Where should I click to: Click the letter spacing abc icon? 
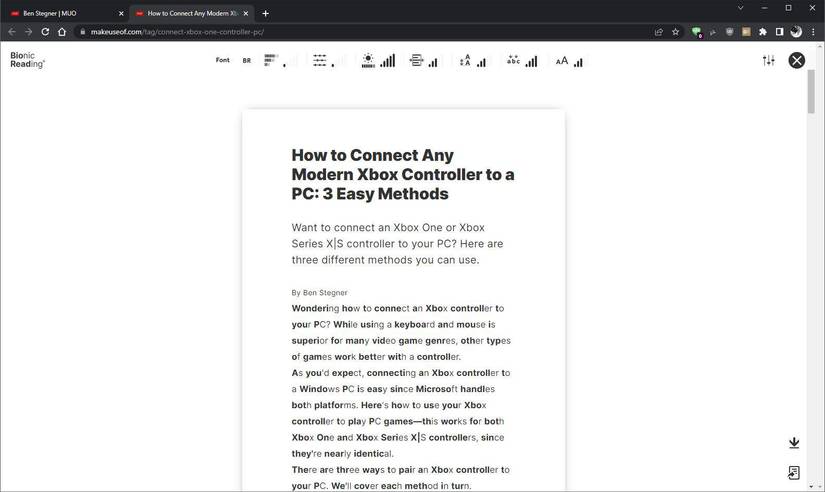(x=513, y=60)
